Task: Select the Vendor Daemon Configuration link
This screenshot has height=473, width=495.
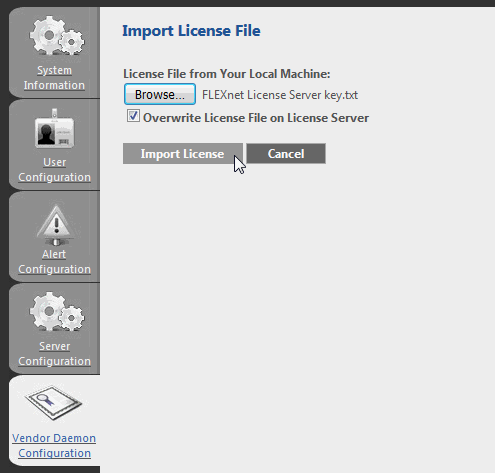Action: [54, 446]
